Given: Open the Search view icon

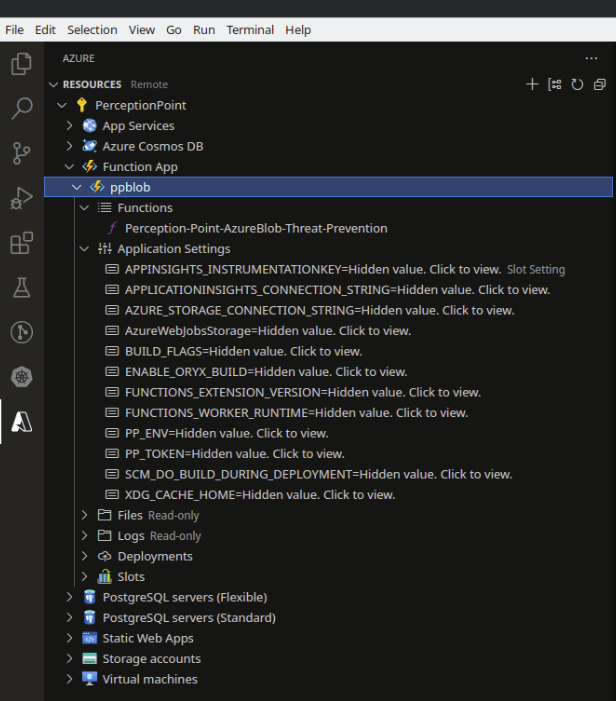Looking at the screenshot, I should [x=21, y=109].
